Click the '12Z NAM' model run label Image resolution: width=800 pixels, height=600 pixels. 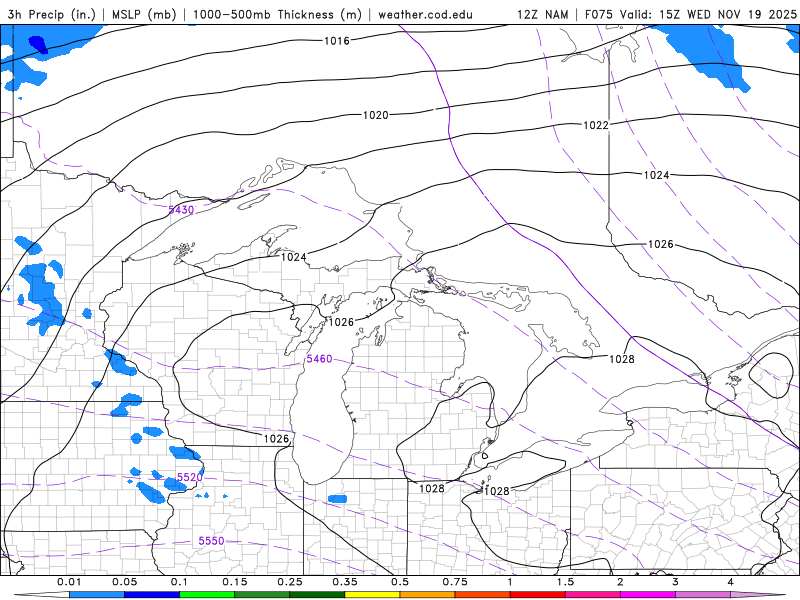(x=542, y=14)
